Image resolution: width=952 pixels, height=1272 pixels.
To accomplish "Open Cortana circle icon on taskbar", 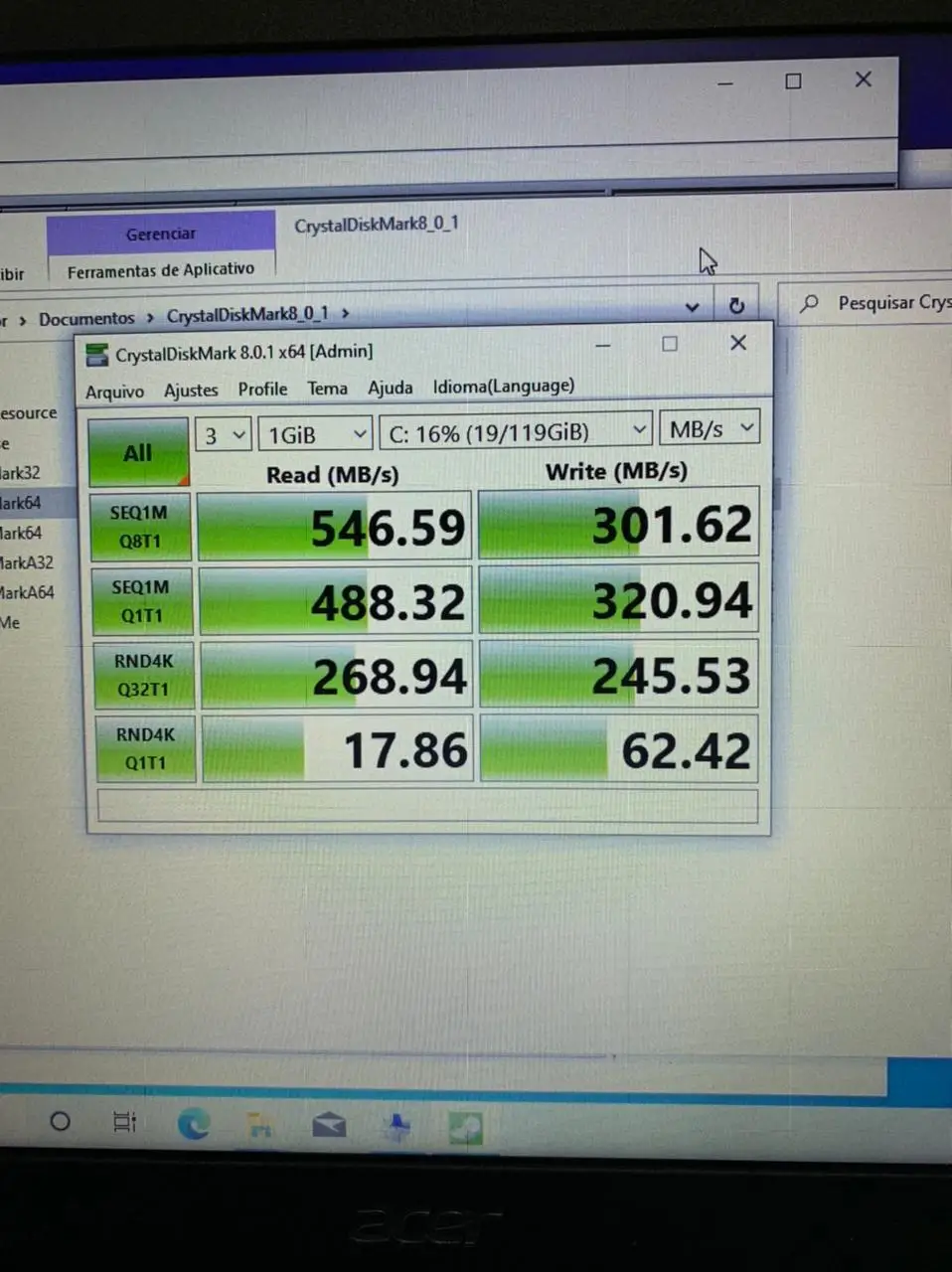I will point(60,1122).
